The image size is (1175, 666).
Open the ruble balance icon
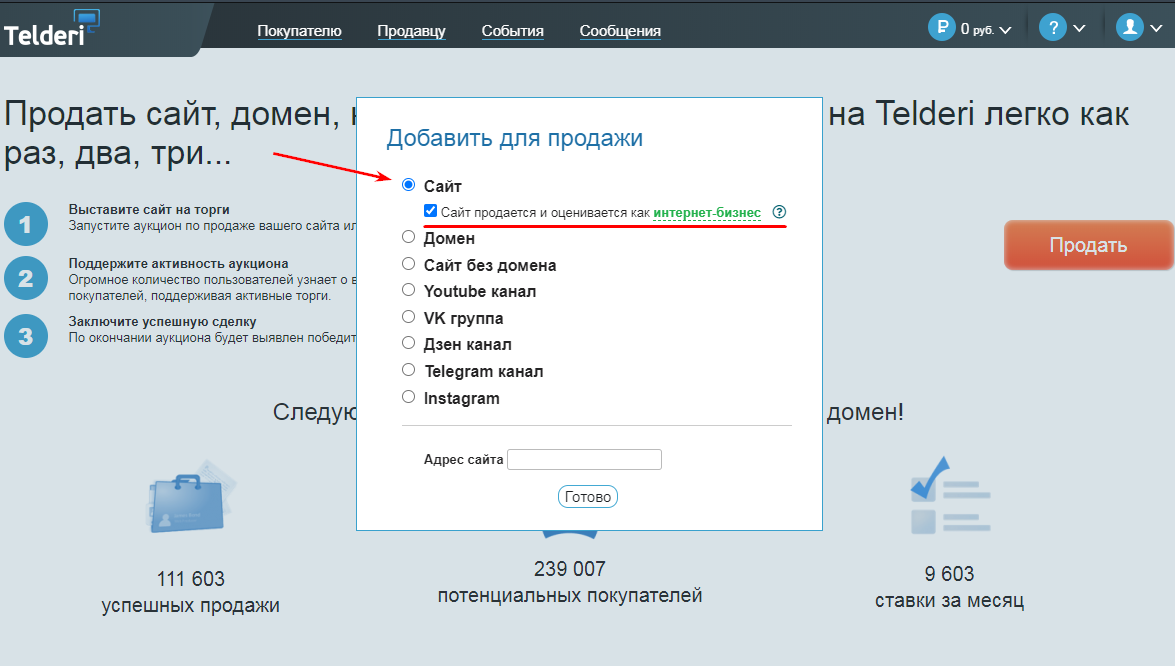coord(941,28)
